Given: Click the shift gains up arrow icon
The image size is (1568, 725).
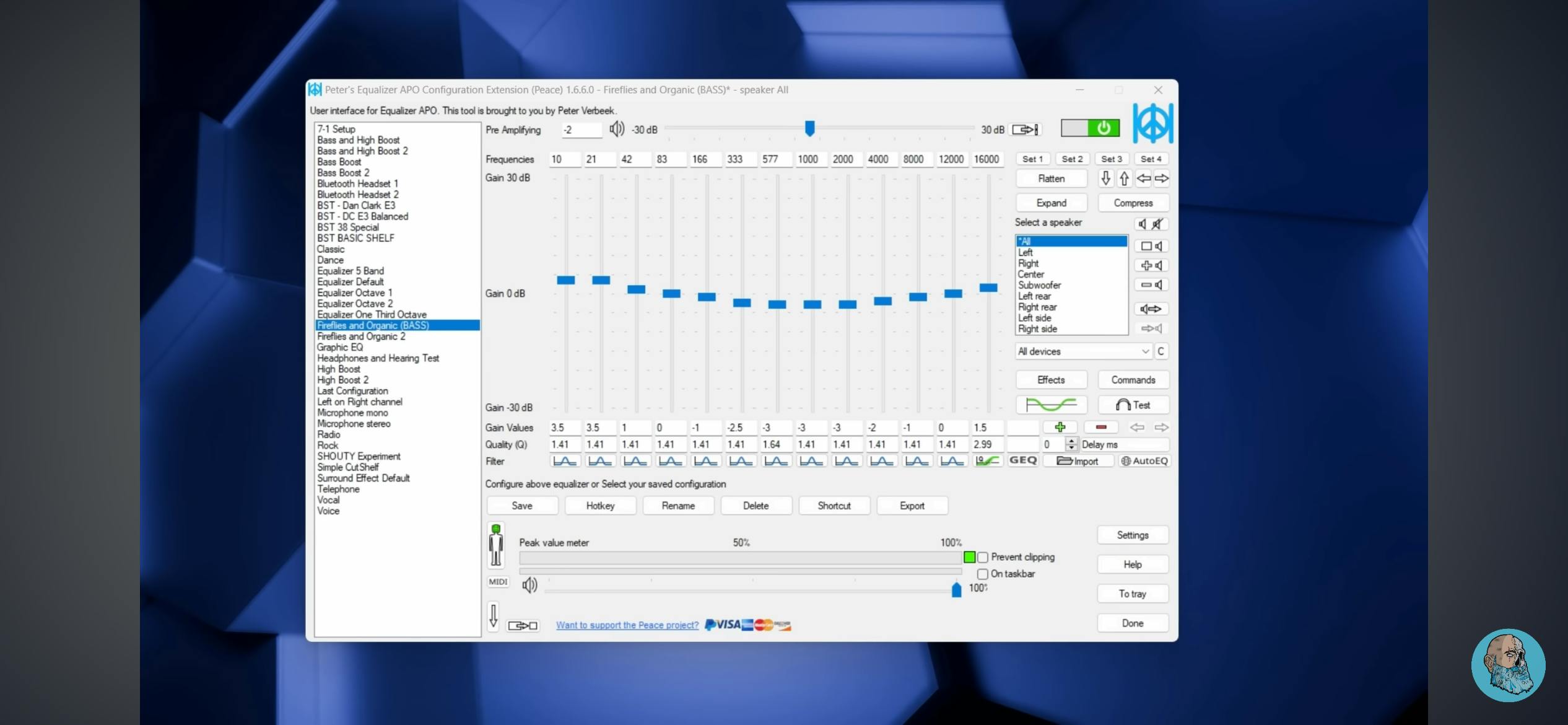Looking at the screenshot, I should point(1124,178).
